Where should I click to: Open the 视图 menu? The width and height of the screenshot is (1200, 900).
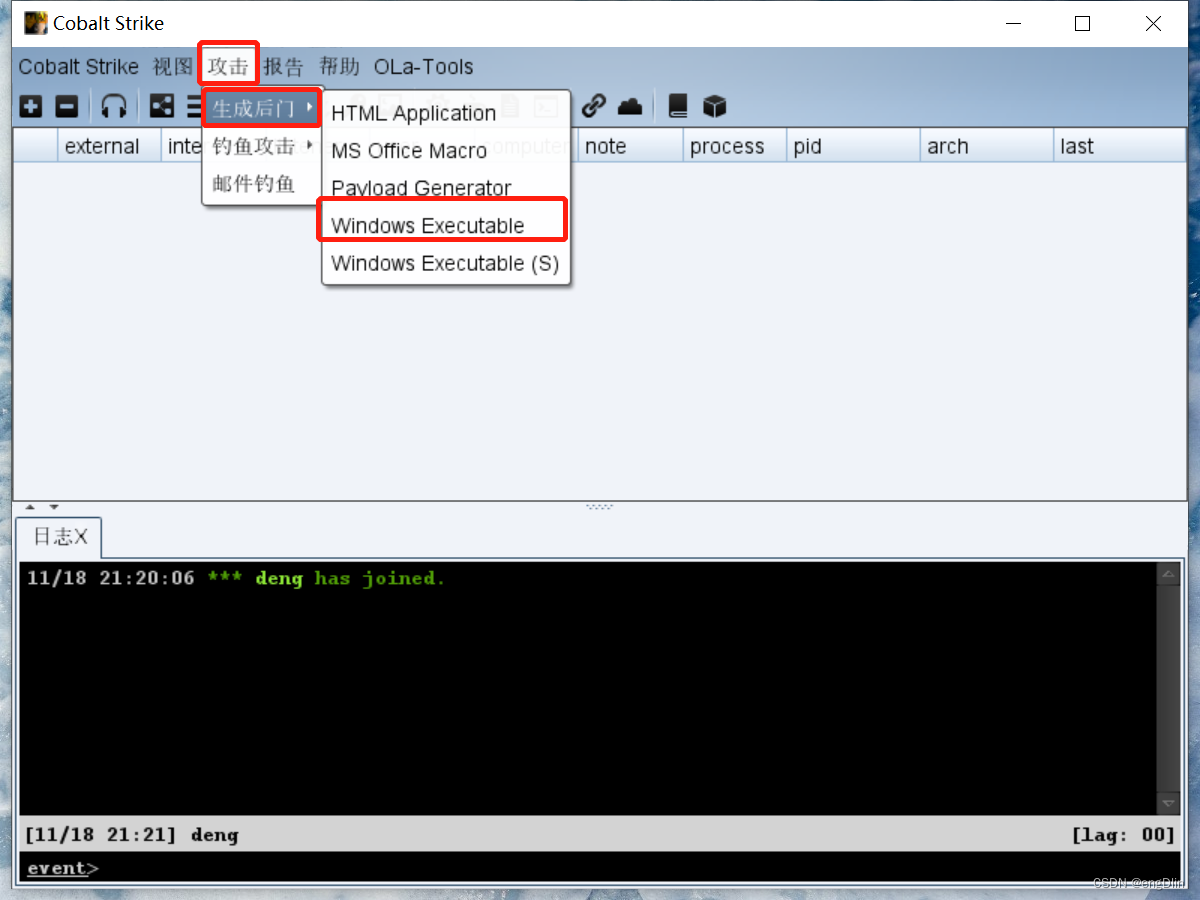point(172,67)
